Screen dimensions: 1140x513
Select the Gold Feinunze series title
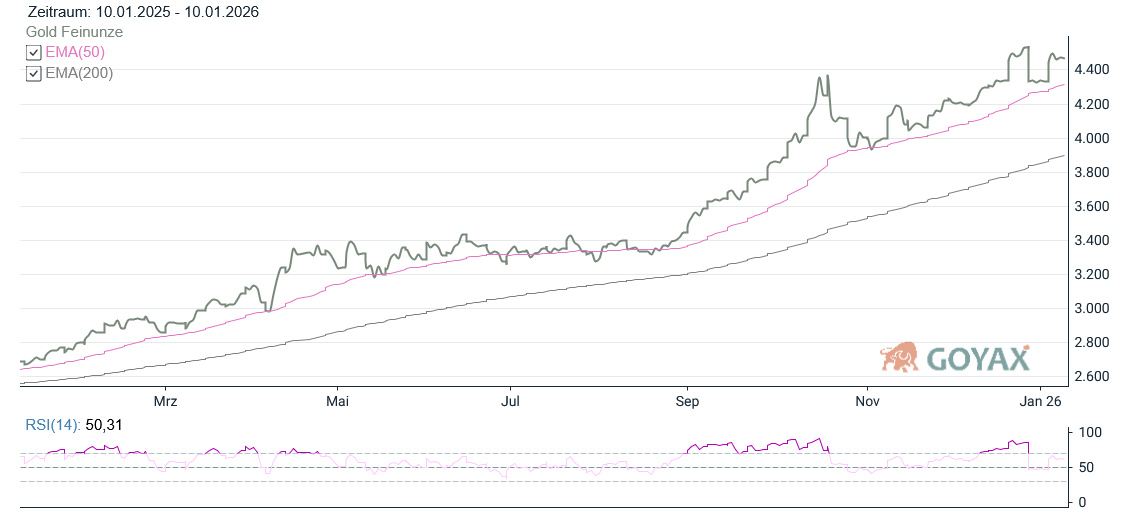pyautogui.click(x=75, y=32)
